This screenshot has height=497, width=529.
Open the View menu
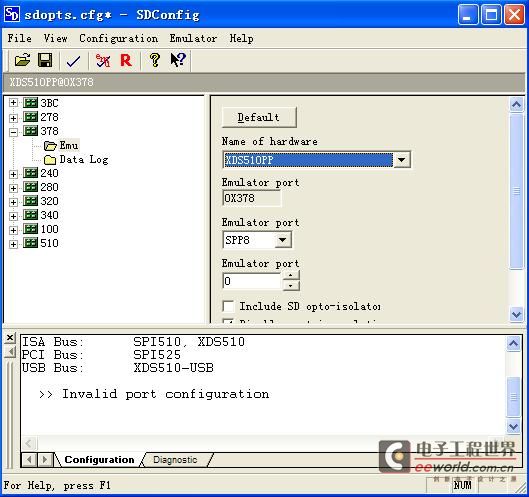[x=55, y=38]
